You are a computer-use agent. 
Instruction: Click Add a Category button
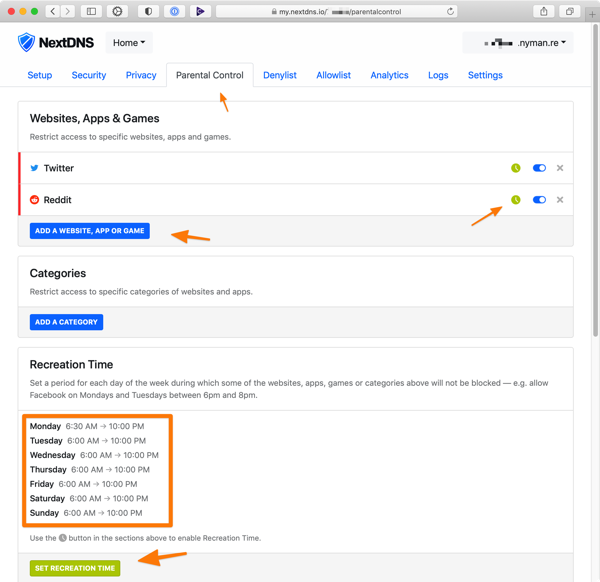pos(66,322)
